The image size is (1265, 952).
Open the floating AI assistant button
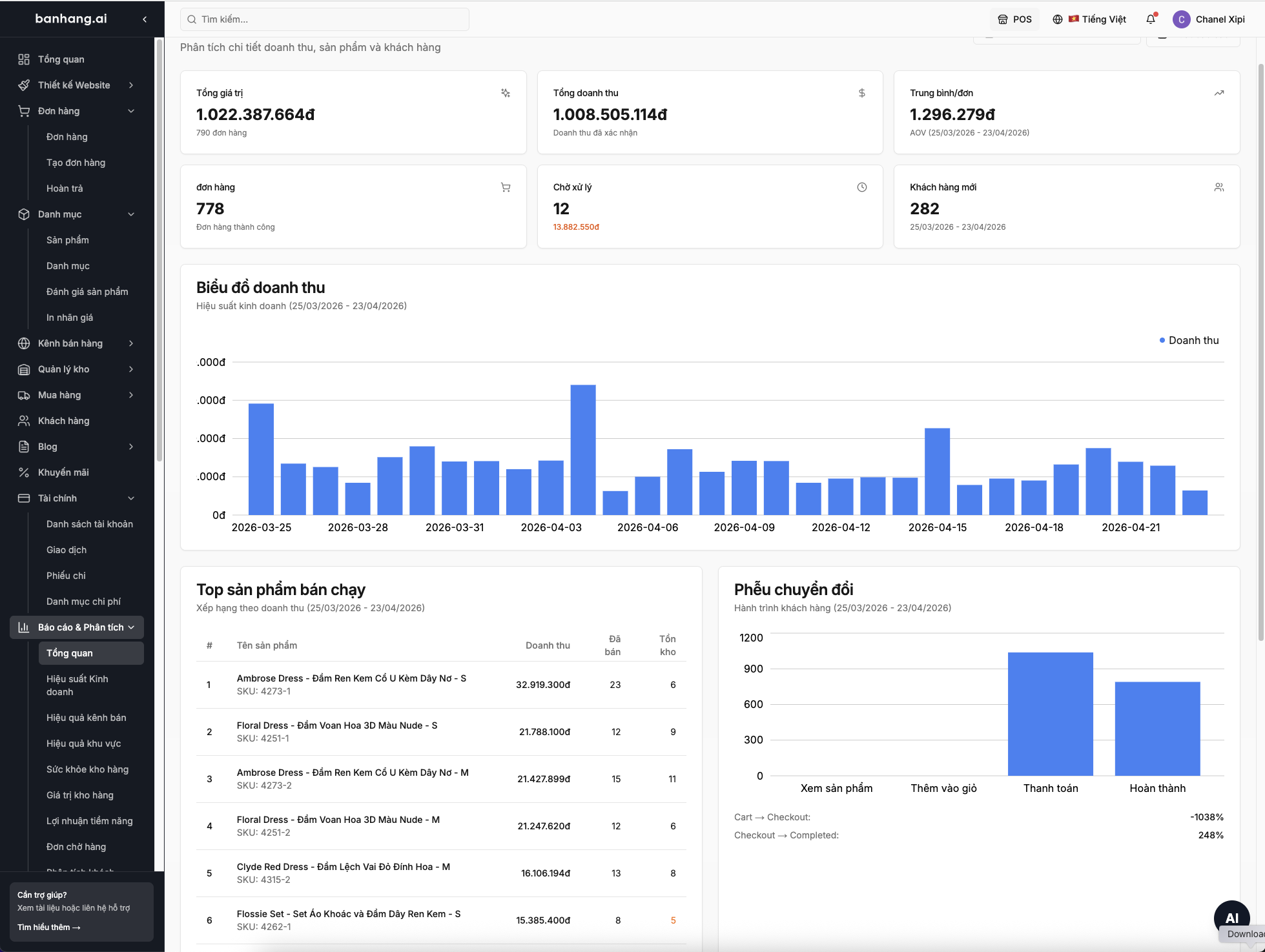[x=1231, y=917]
